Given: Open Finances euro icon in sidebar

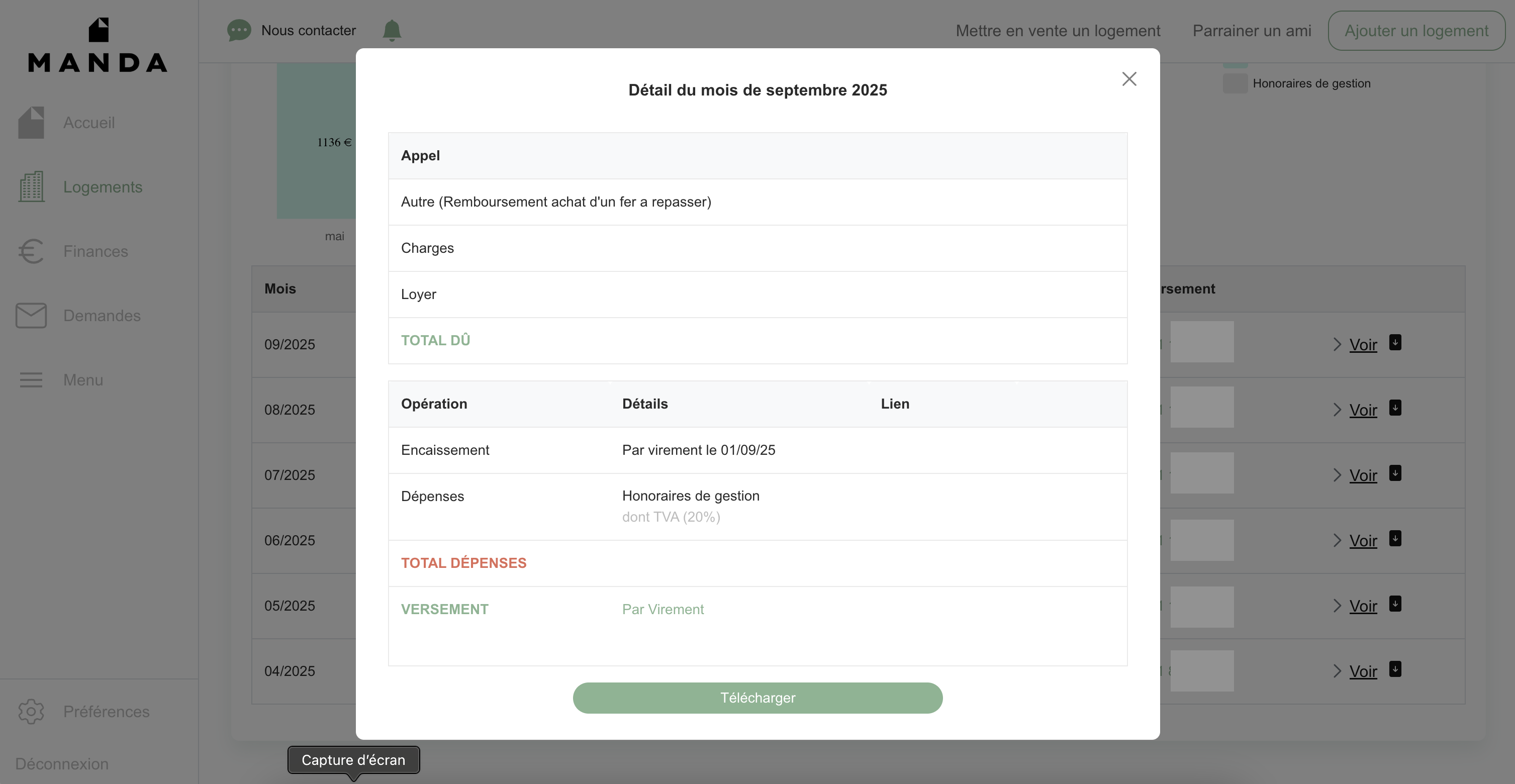Looking at the screenshot, I should coord(31,251).
